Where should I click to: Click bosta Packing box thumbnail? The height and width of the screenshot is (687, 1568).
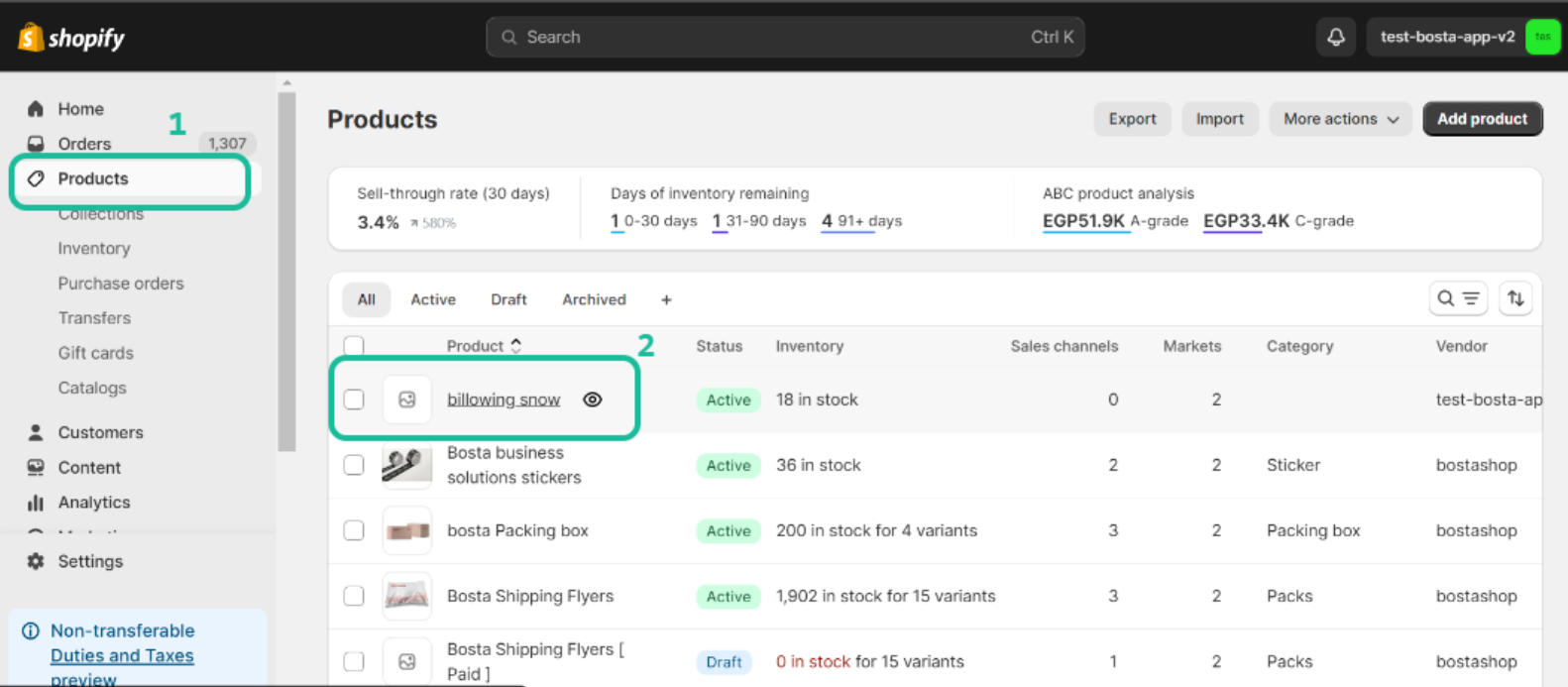tap(407, 530)
